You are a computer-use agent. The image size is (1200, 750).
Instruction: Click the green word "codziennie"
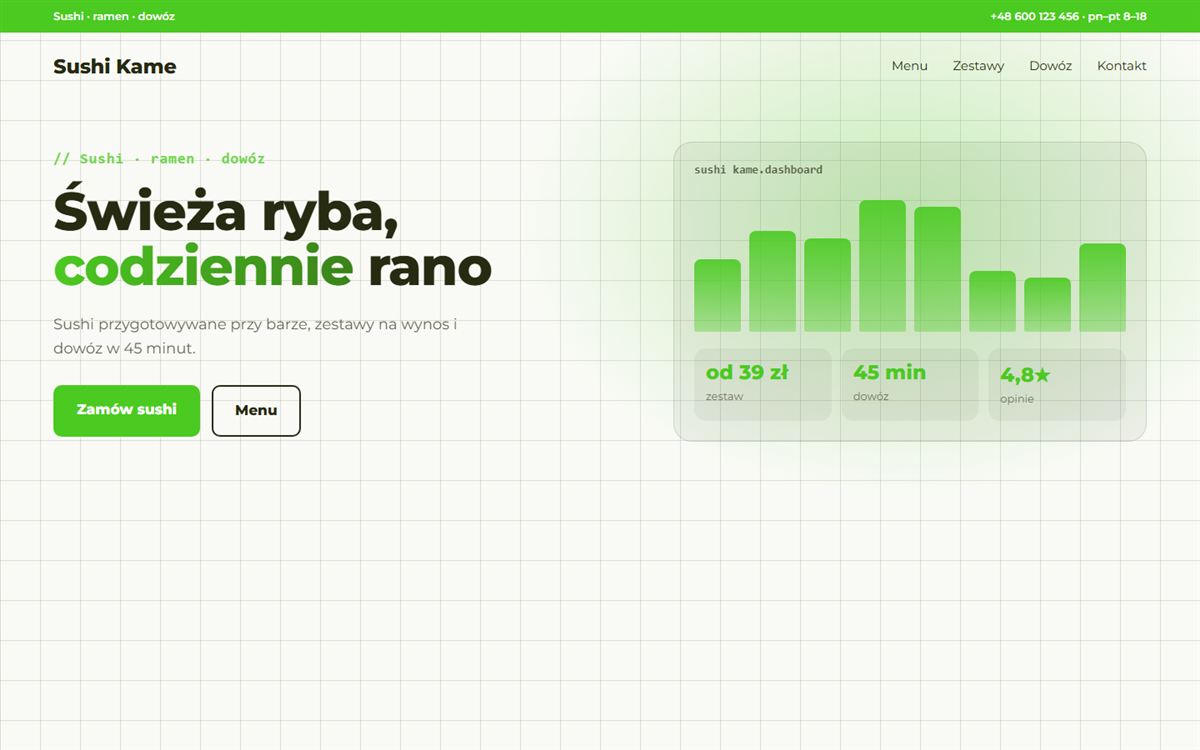point(203,267)
